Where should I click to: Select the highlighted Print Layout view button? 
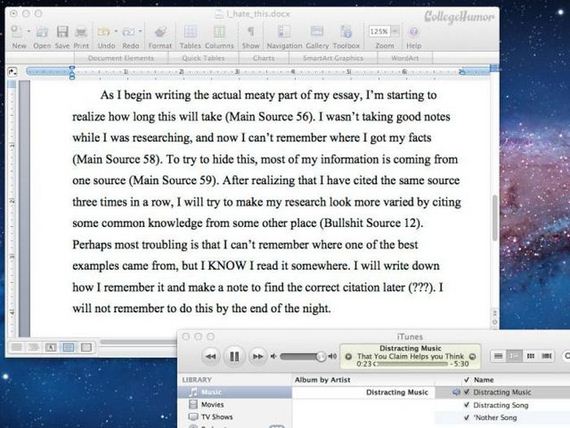tap(68, 347)
